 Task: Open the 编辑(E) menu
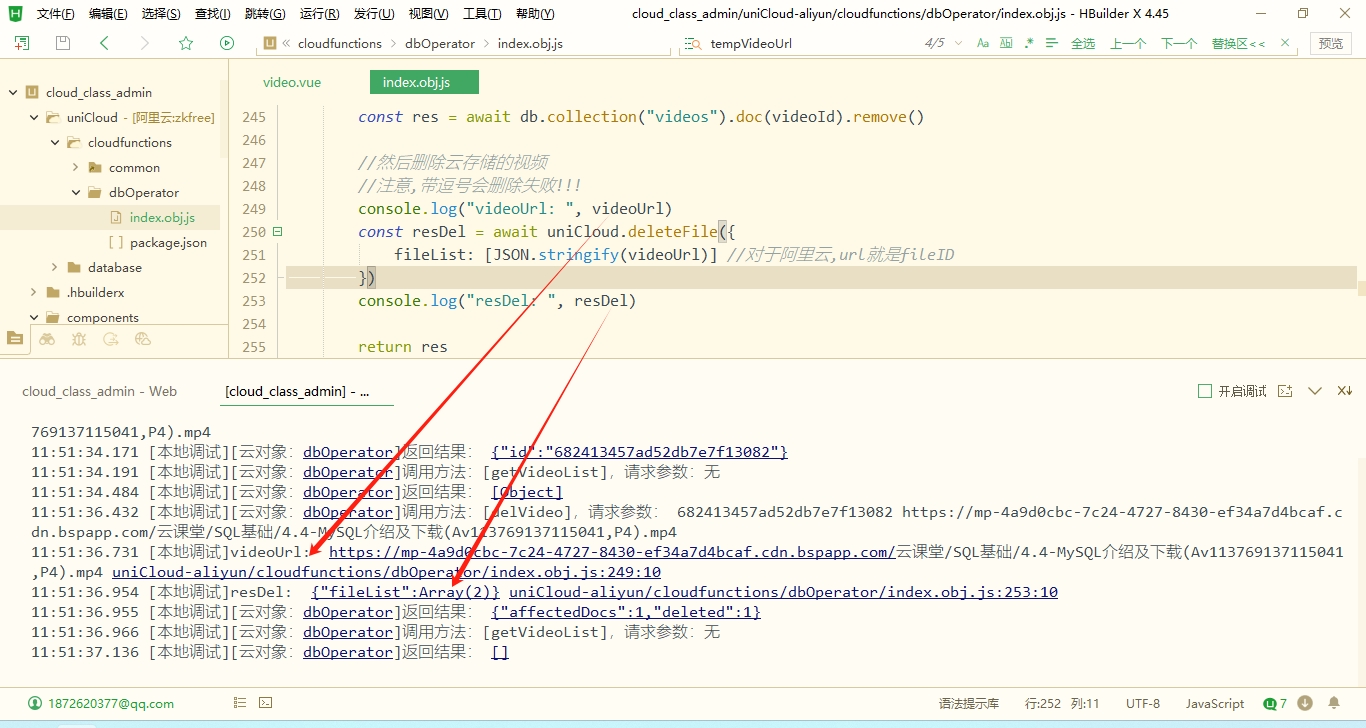point(108,14)
